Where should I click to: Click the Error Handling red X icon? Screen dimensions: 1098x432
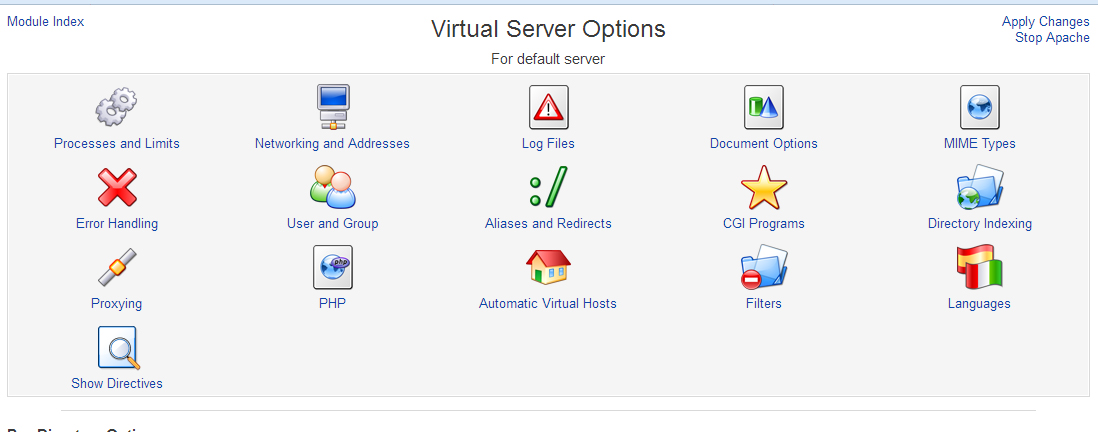(117, 188)
